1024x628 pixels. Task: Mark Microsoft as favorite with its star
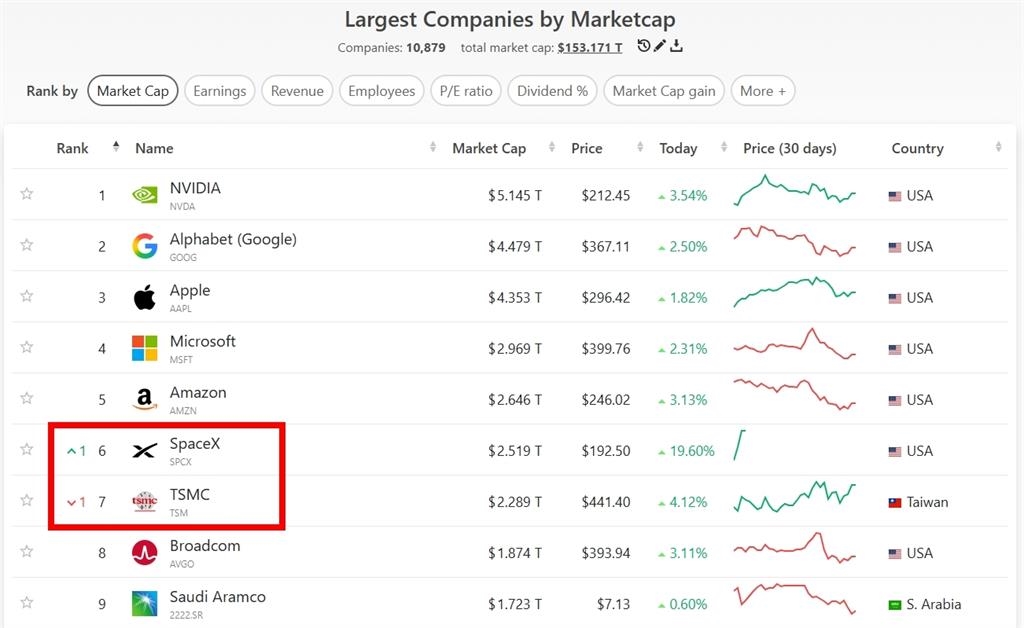pos(27,347)
